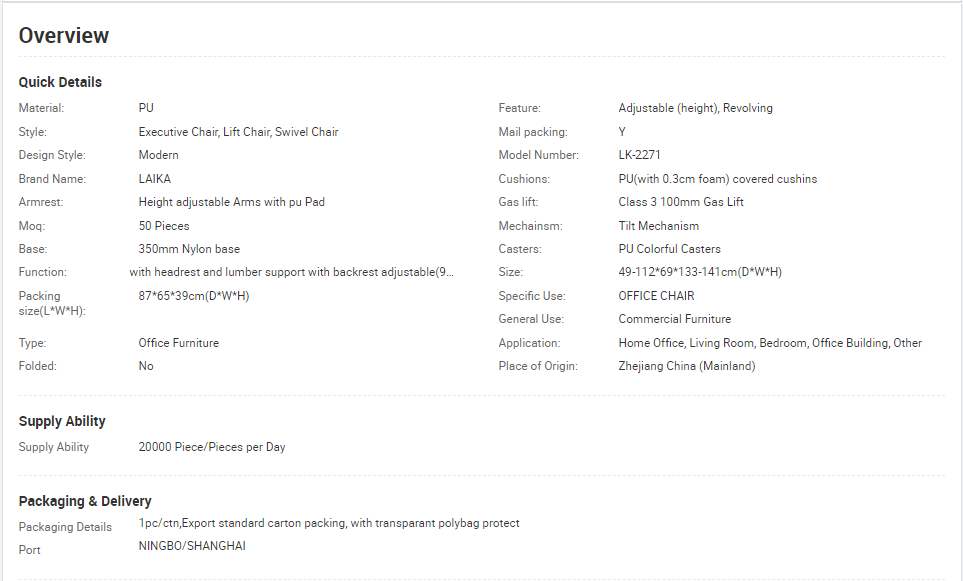
Task: Click the Packaging Details description text
Action: point(329,523)
